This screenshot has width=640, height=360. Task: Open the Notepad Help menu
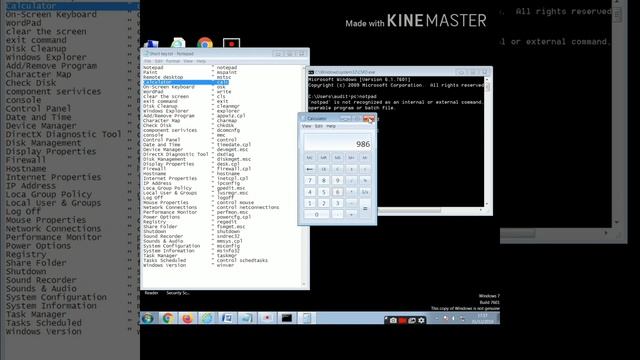tap(201, 61)
